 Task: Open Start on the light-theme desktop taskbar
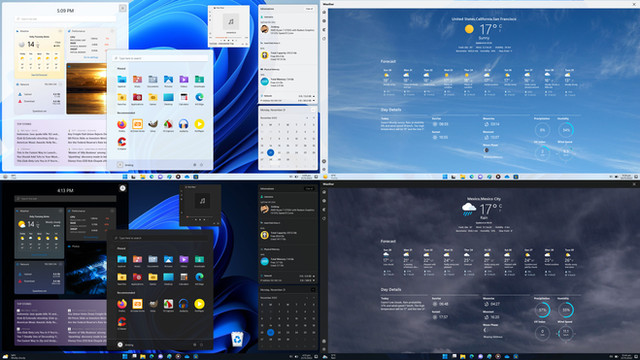124,177
